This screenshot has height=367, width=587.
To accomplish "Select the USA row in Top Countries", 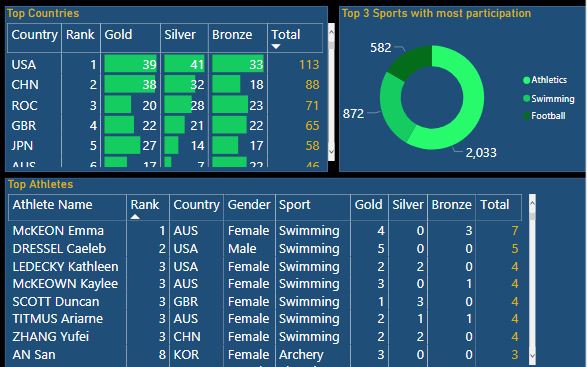I will click(165, 64).
